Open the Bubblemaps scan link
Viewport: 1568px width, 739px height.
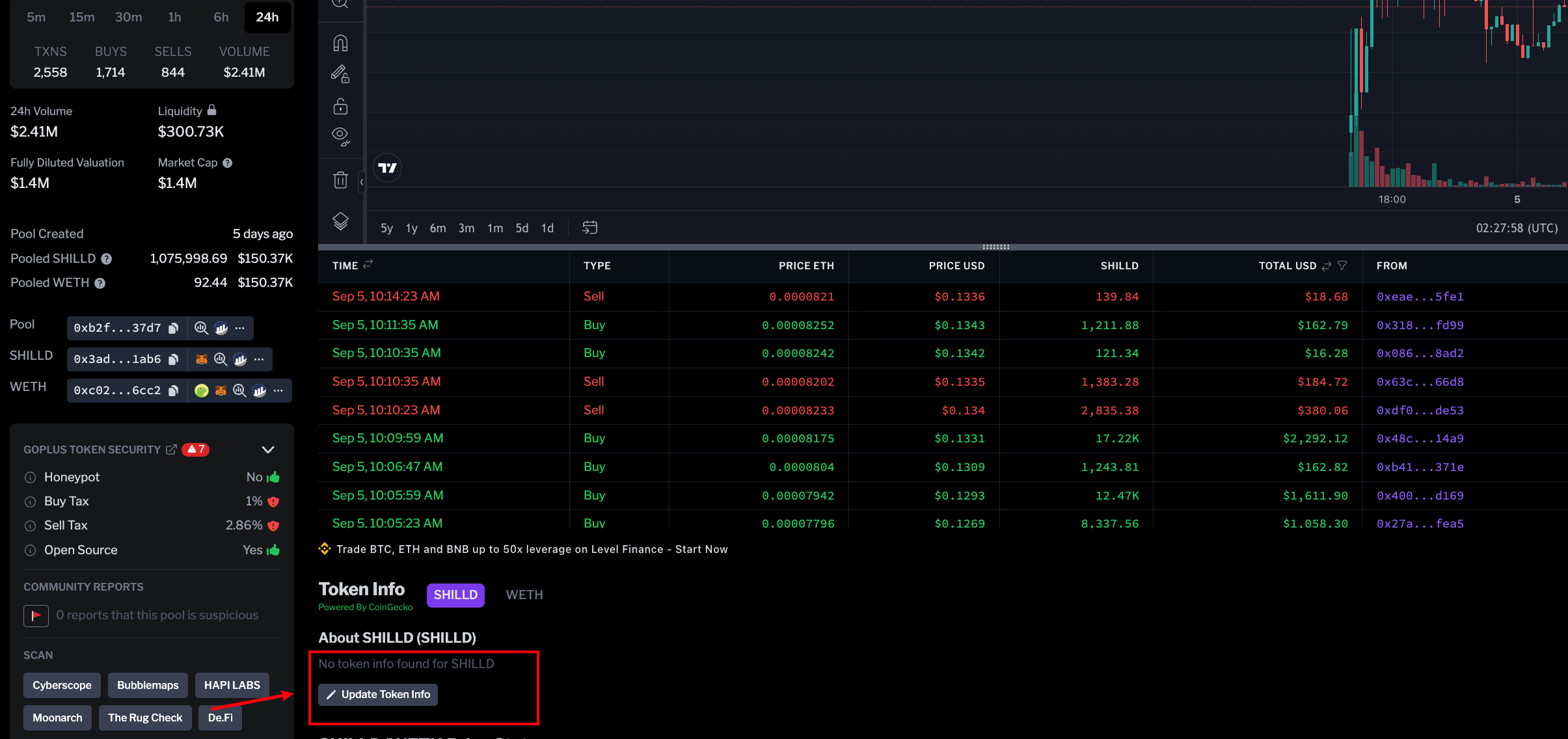tap(148, 686)
